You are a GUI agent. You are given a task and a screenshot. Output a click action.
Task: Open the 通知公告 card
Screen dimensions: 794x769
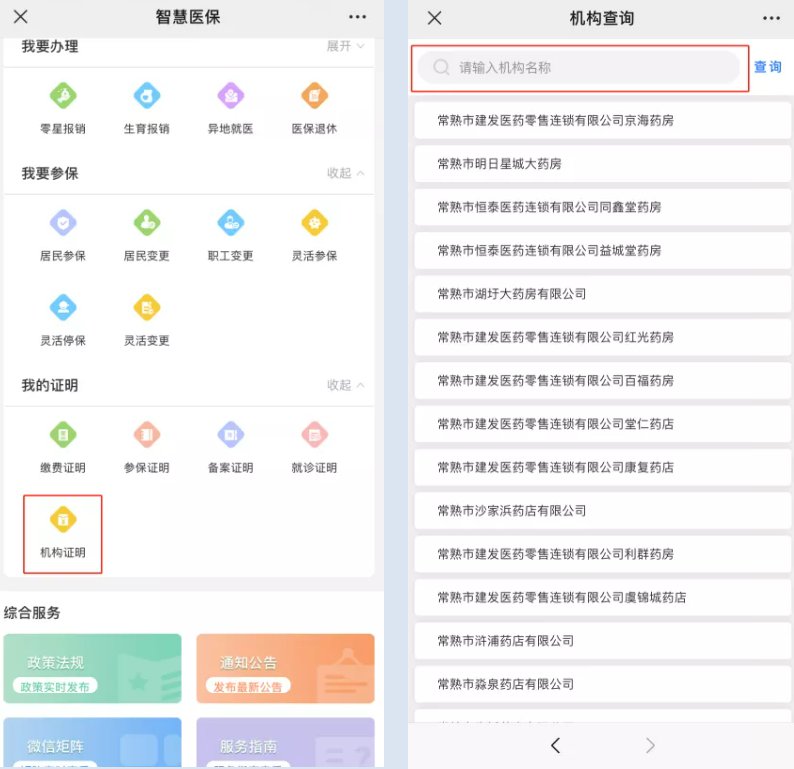click(x=286, y=668)
